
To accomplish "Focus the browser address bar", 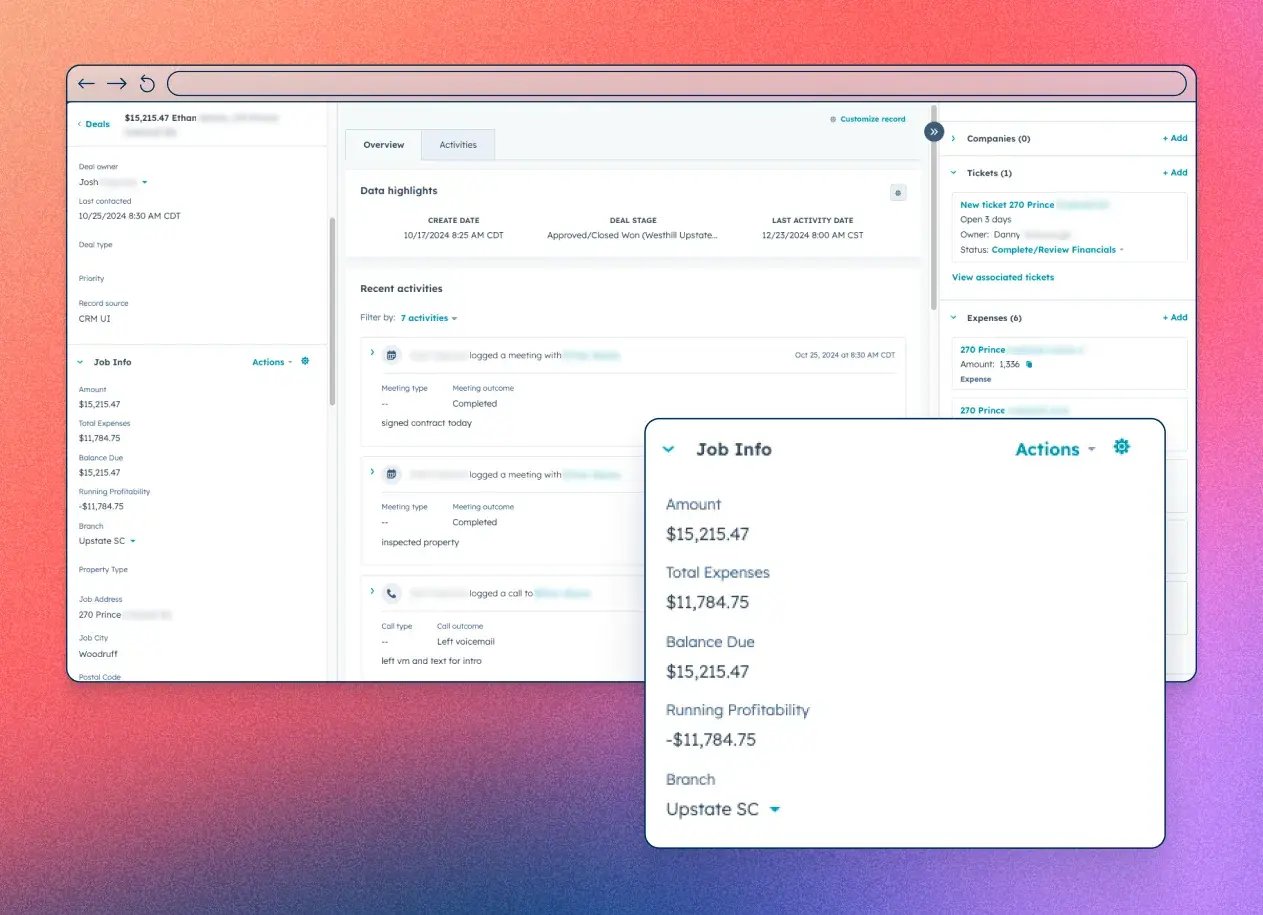I will tap(677, 83).
